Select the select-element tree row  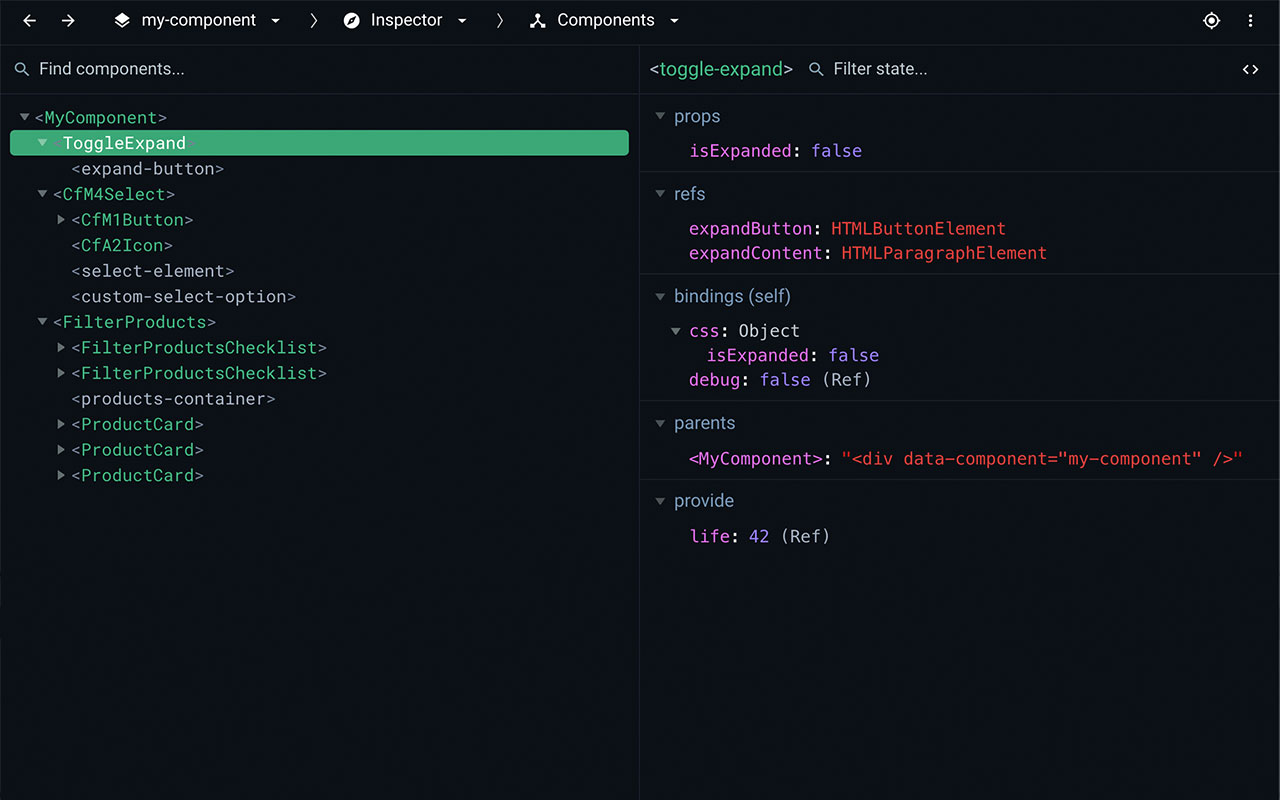[319, 271]
